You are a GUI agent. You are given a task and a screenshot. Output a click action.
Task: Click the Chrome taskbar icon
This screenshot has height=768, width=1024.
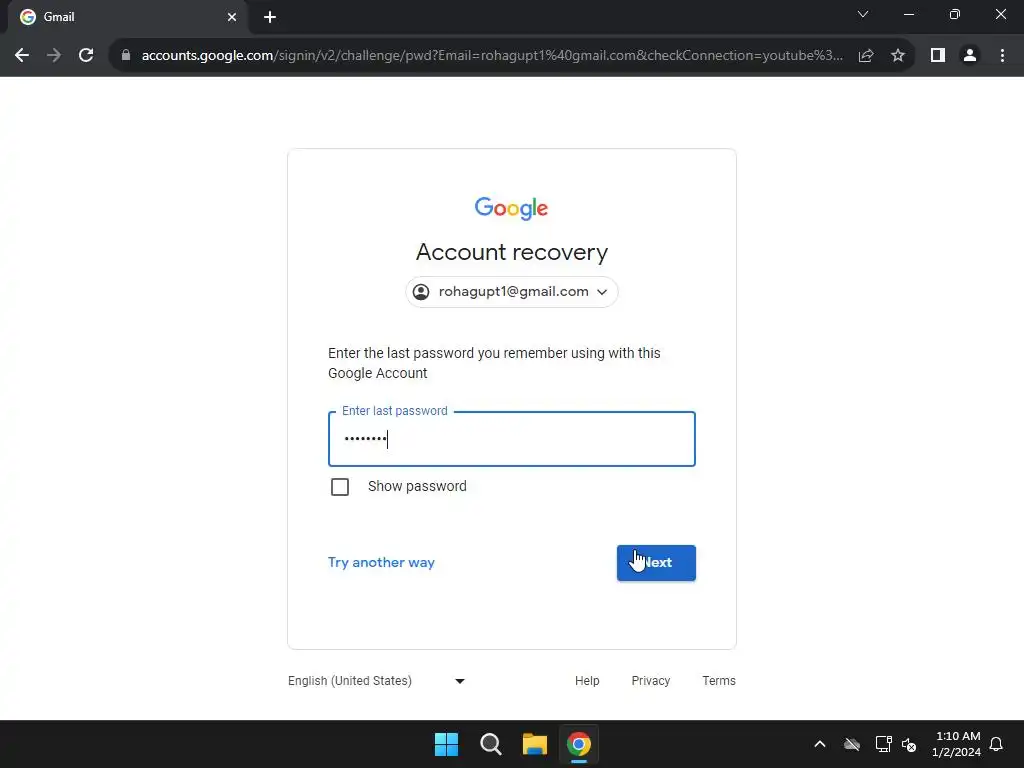click(x=579, y=744)
